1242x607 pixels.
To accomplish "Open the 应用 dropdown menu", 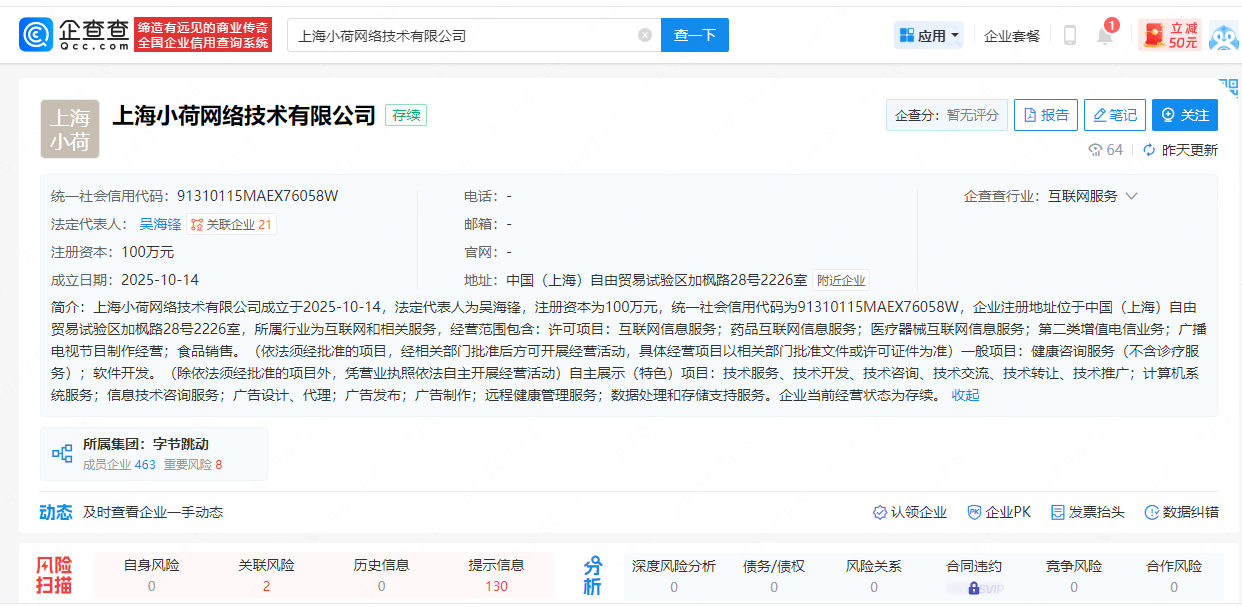I will [929, 35].
